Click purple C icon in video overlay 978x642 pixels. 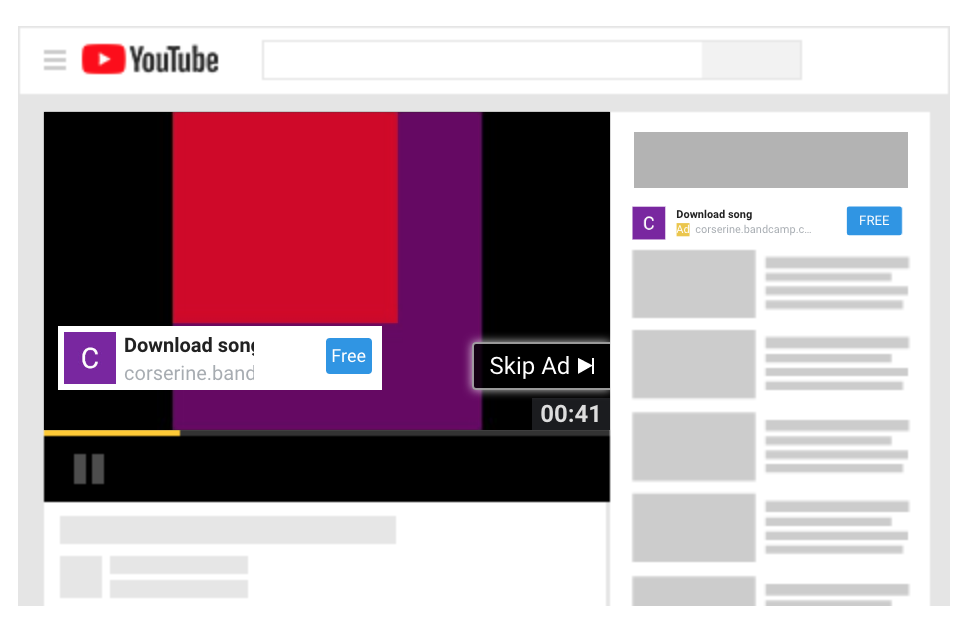[90, 358]
